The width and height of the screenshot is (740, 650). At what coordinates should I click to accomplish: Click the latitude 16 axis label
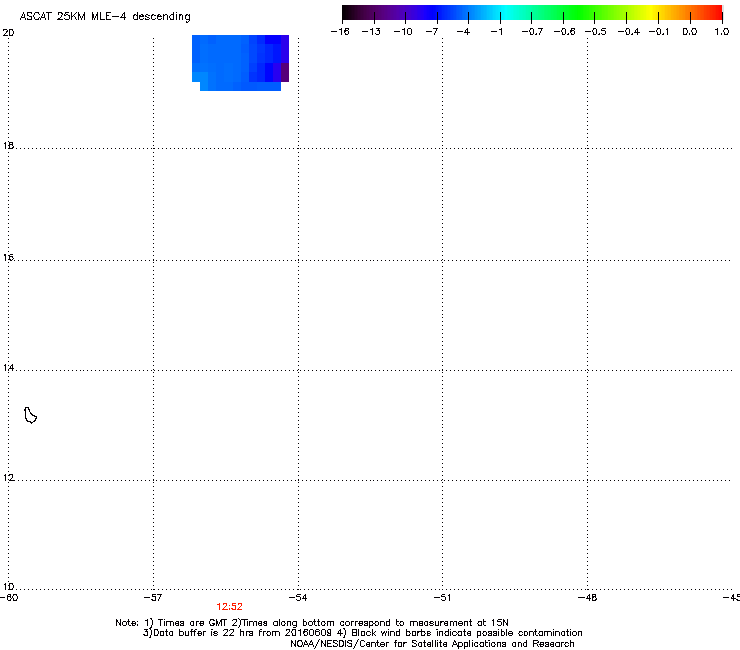point(8,258)
